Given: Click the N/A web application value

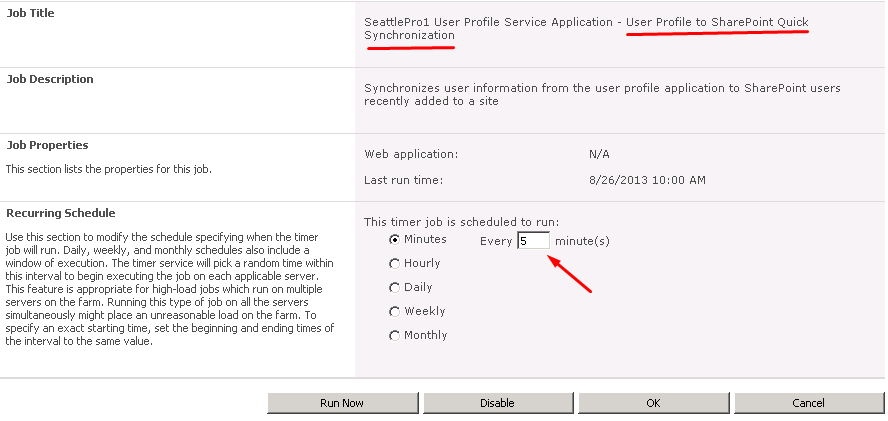Looking at the screenshot, I should [599, 154].
